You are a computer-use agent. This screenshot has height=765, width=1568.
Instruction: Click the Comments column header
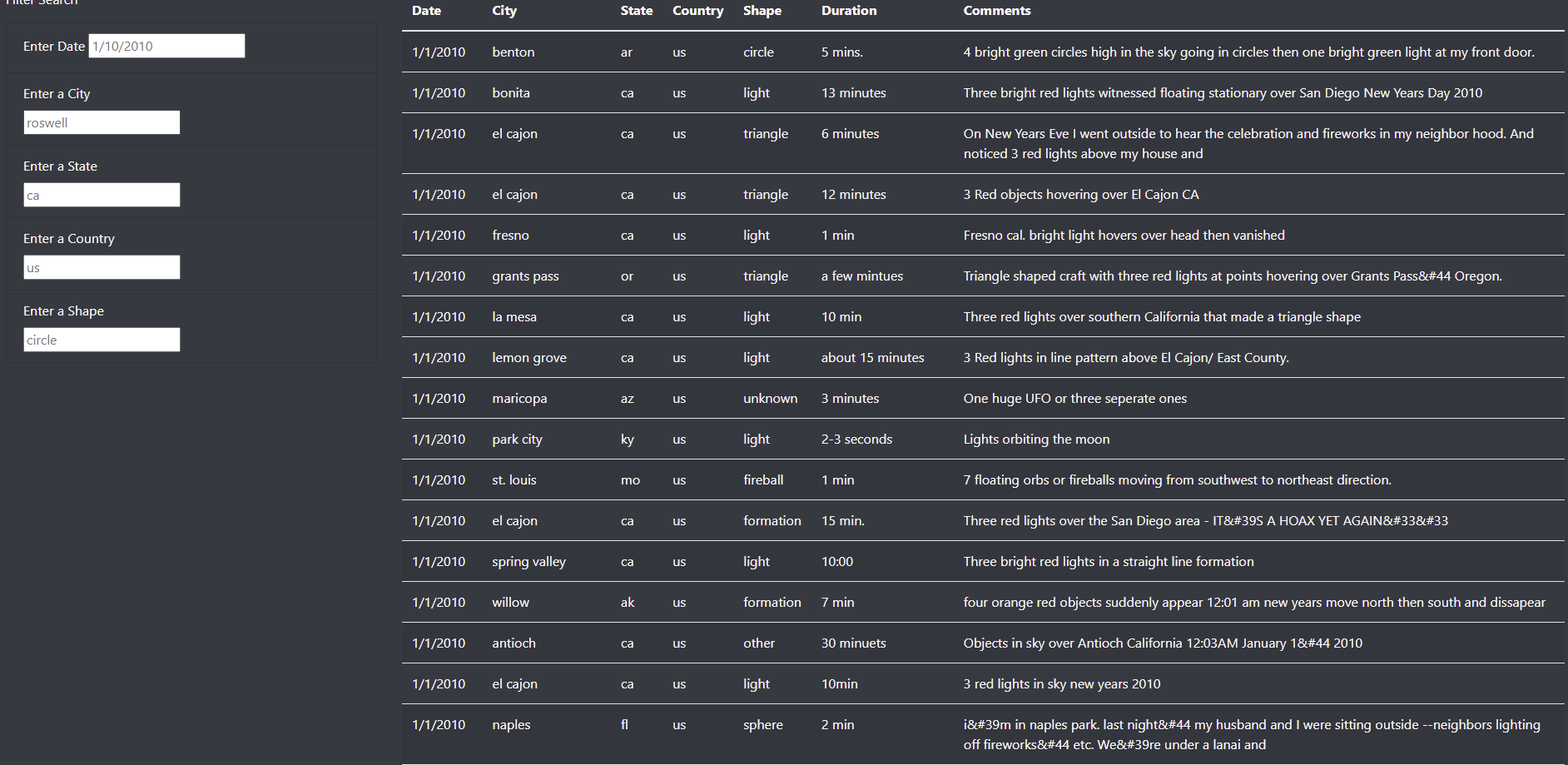[x=997, y=11]
